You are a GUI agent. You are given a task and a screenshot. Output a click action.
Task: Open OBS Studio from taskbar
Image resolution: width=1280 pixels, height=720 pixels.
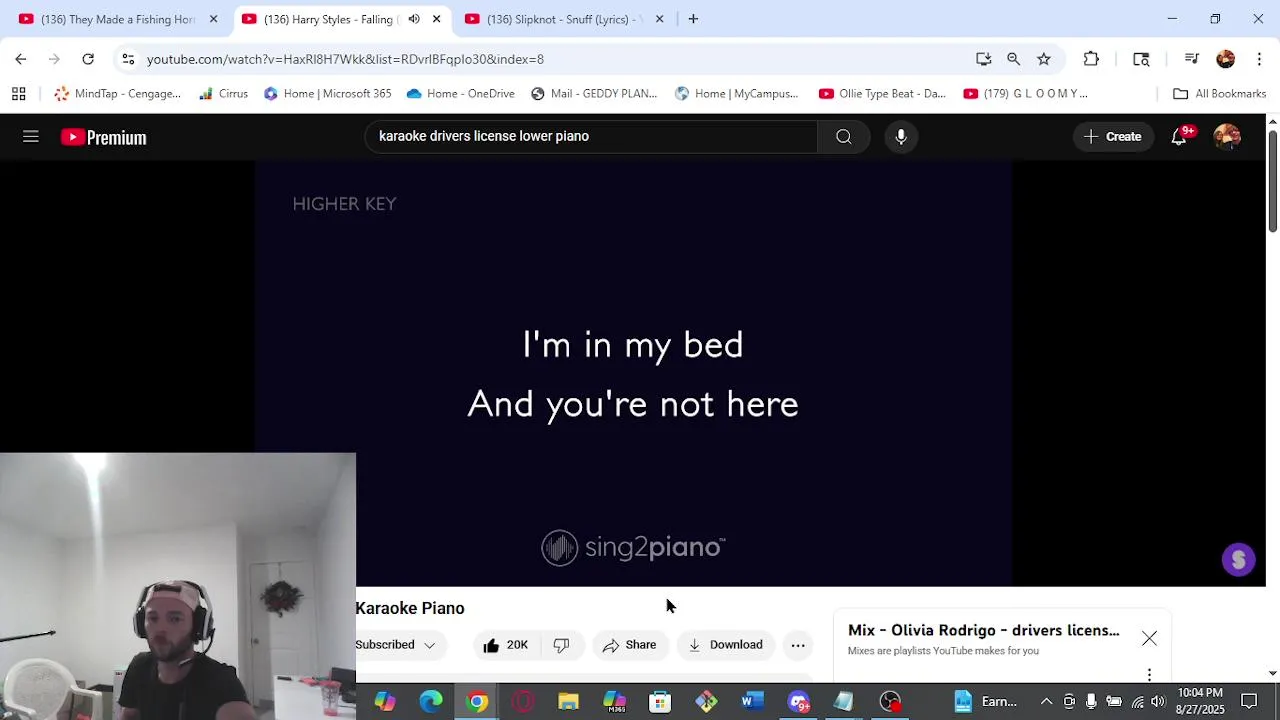890,702
